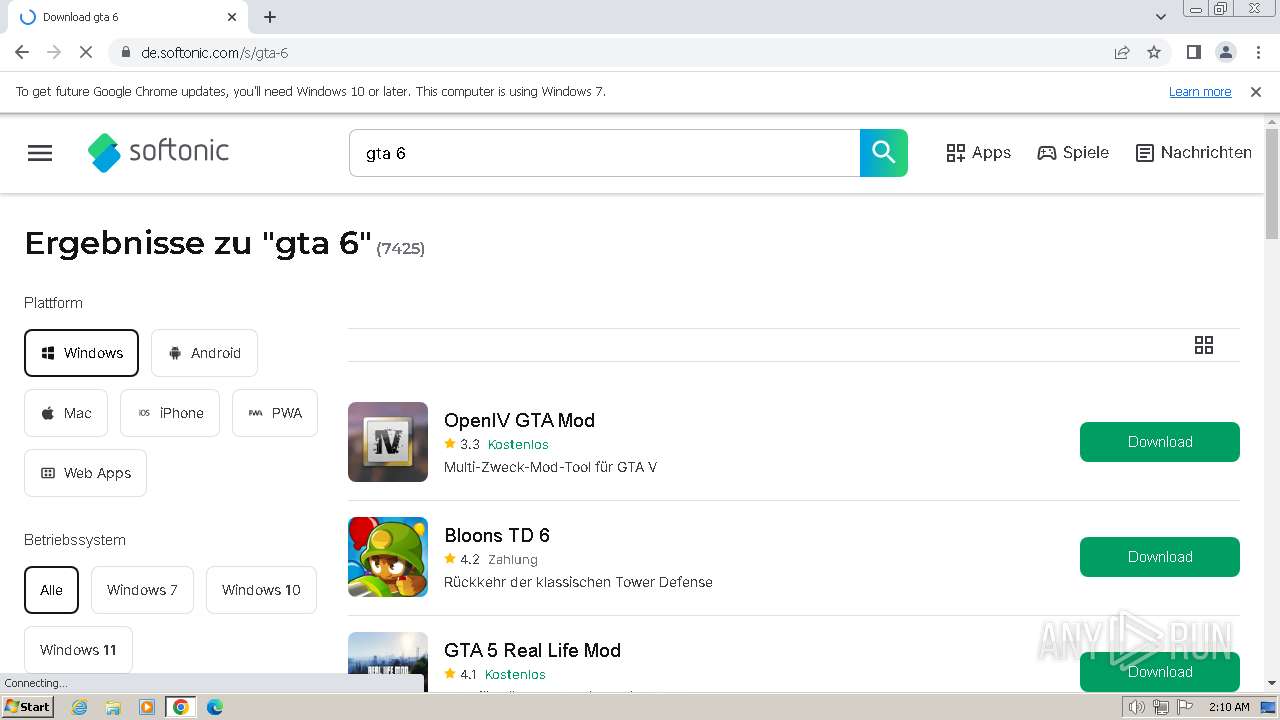Filter by Windows 10
The image size is (1280, 720).
tap(261, 590)
